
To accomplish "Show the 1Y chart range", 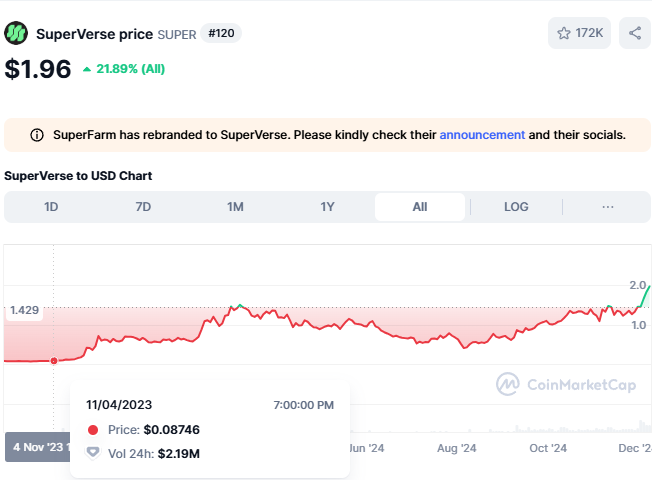I will (x=327, y=207).
